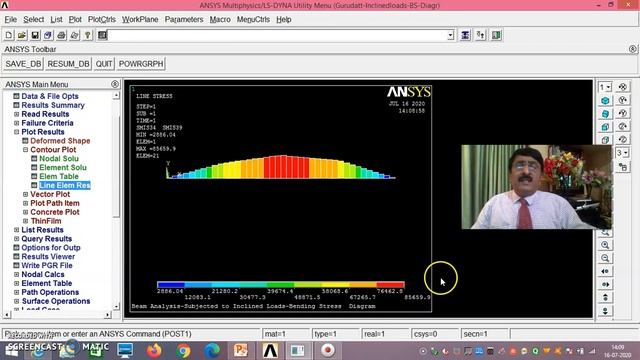Open ANSYS Help question mark icon

click(x=87, y=35)
